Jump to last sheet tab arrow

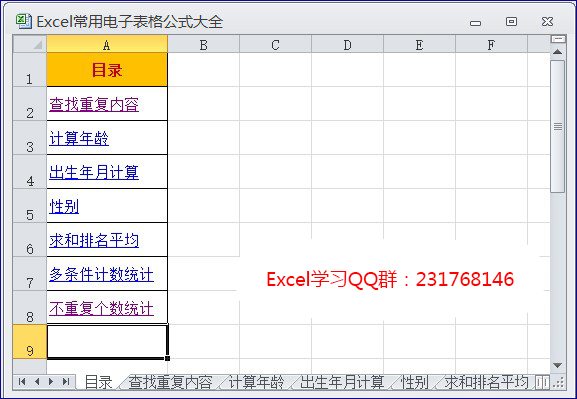point(66,382)
